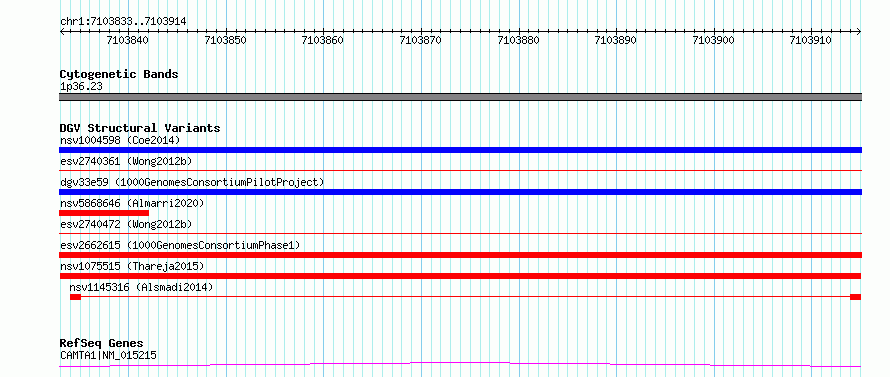The height and width of the screenshot is (377, 890).
Task: Click right red block of nsv1145316
Action: 855,297
